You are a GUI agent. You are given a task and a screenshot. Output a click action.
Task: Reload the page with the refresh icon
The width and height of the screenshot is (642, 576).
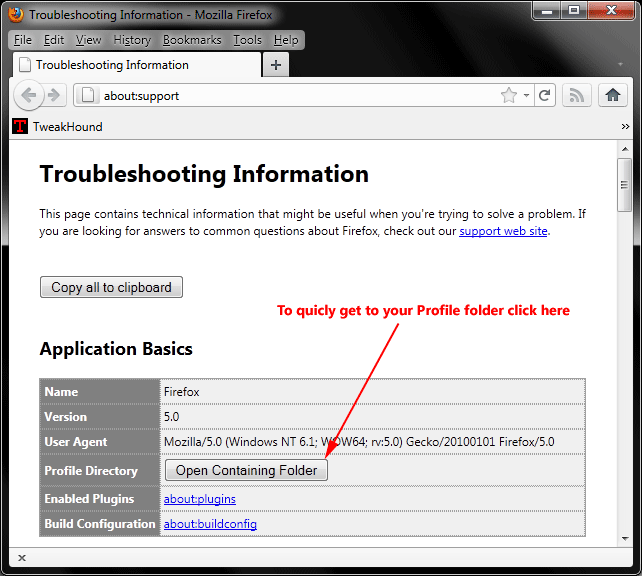(x=545, y=95)
